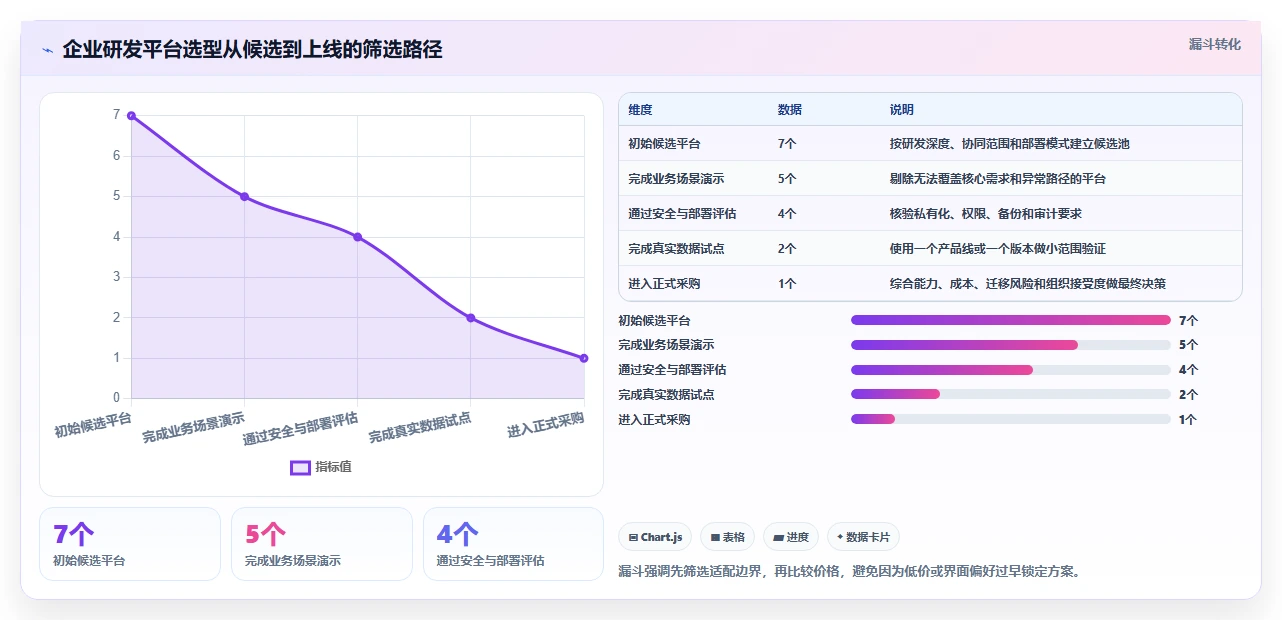Click table value 1个

[787, 284]
